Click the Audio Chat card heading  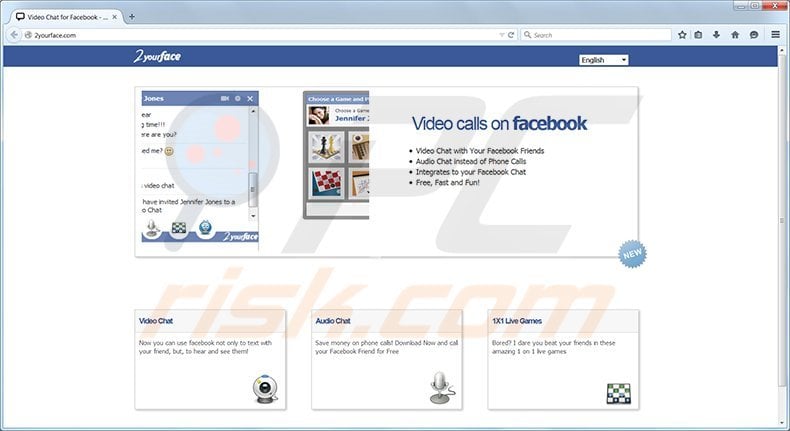pyautogui.click(x=333, y=321)
